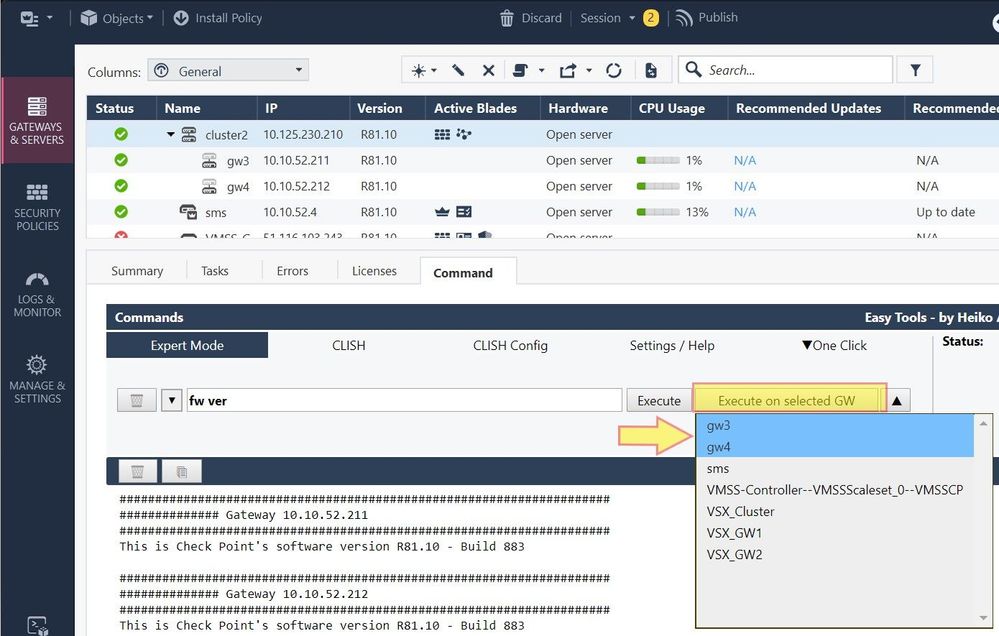
Task: Click the Delete X icon in toolbar
Action: click(x=488, y=70)
